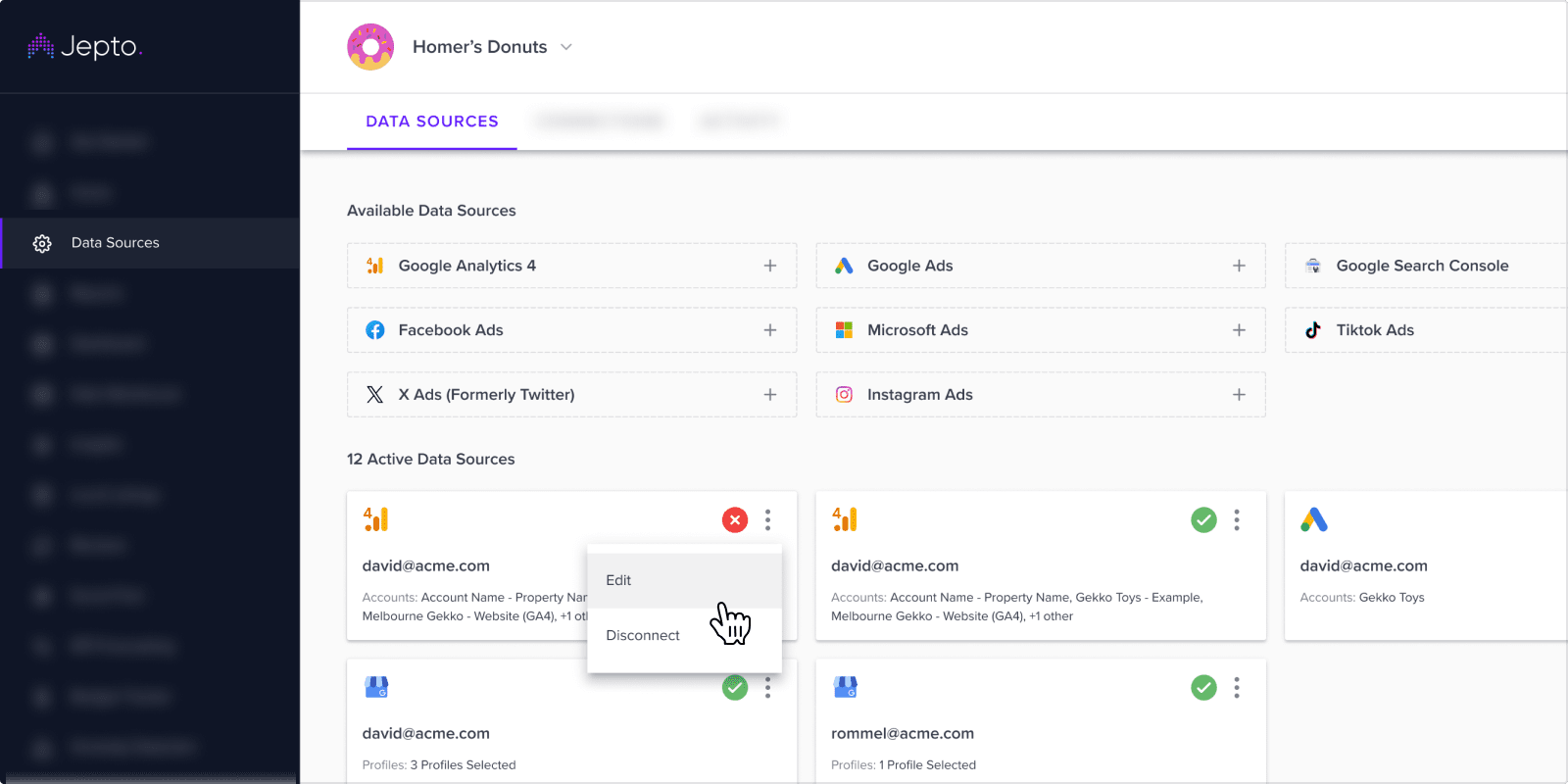Image resolution: width=1568 pixels, height=784 pixels.
Task: Click the 3 Profiles Selected card's business icon
Action: coord(376,687)
